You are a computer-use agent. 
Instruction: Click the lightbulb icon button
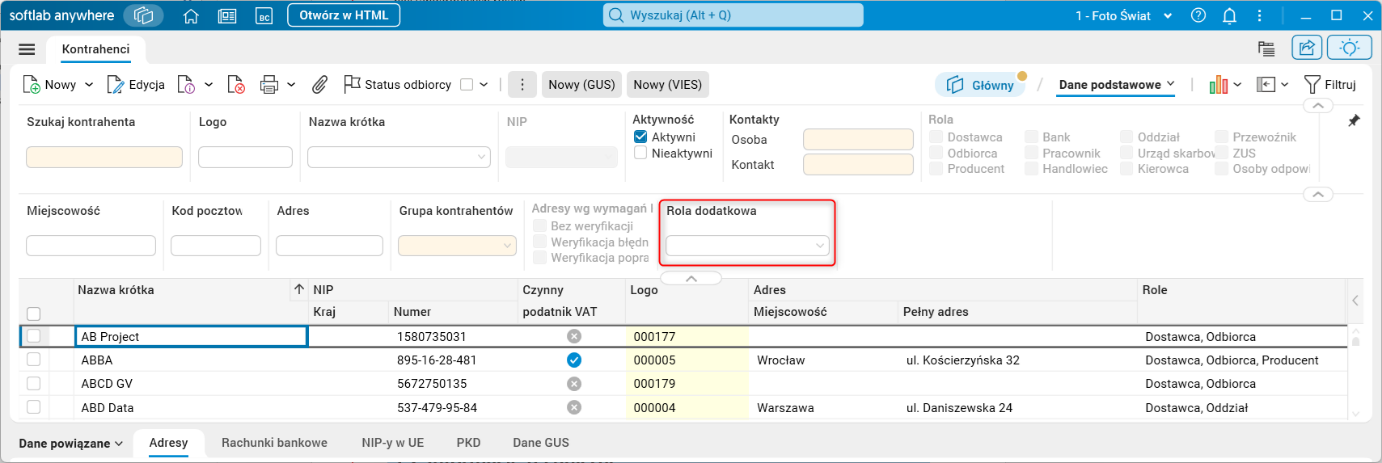[x=1350, y=48]
